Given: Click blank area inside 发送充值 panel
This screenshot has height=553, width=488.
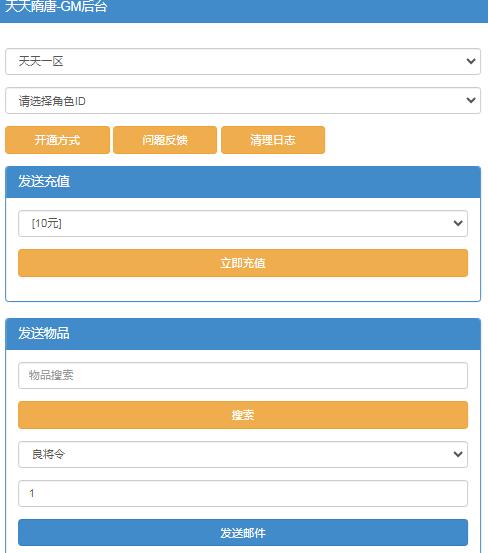Looking at the screenshot, I should (243, 289).
